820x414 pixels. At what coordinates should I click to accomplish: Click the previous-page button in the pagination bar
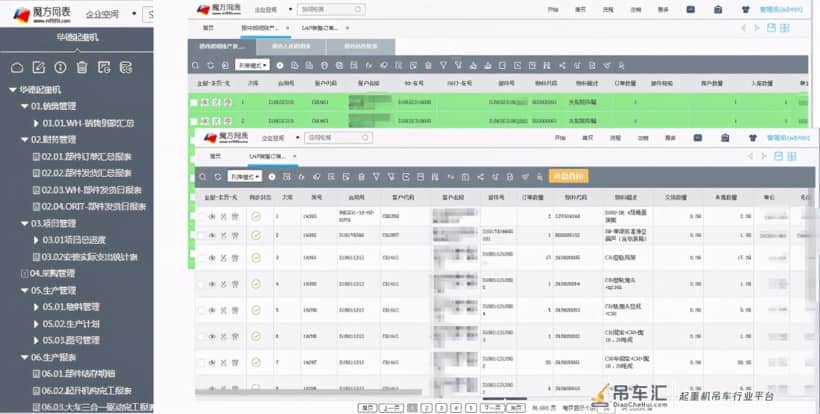[391, 408]
